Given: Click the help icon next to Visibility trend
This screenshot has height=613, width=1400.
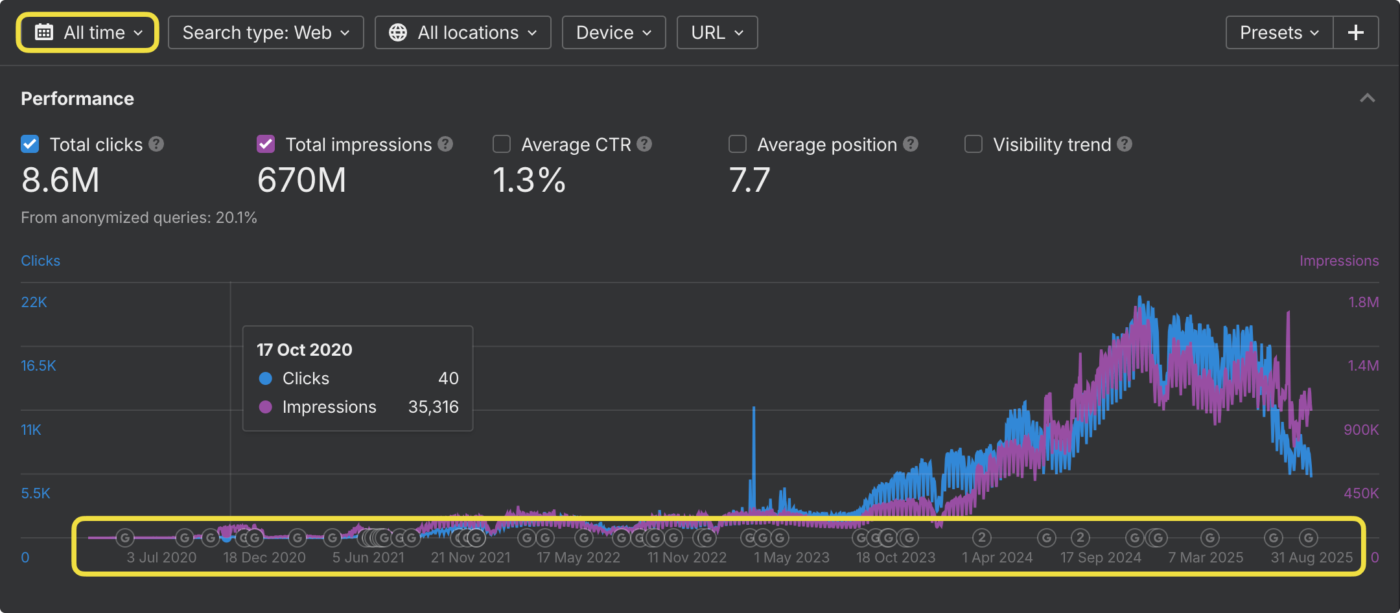Looking at the screenshot, I should click(1125, 144).
